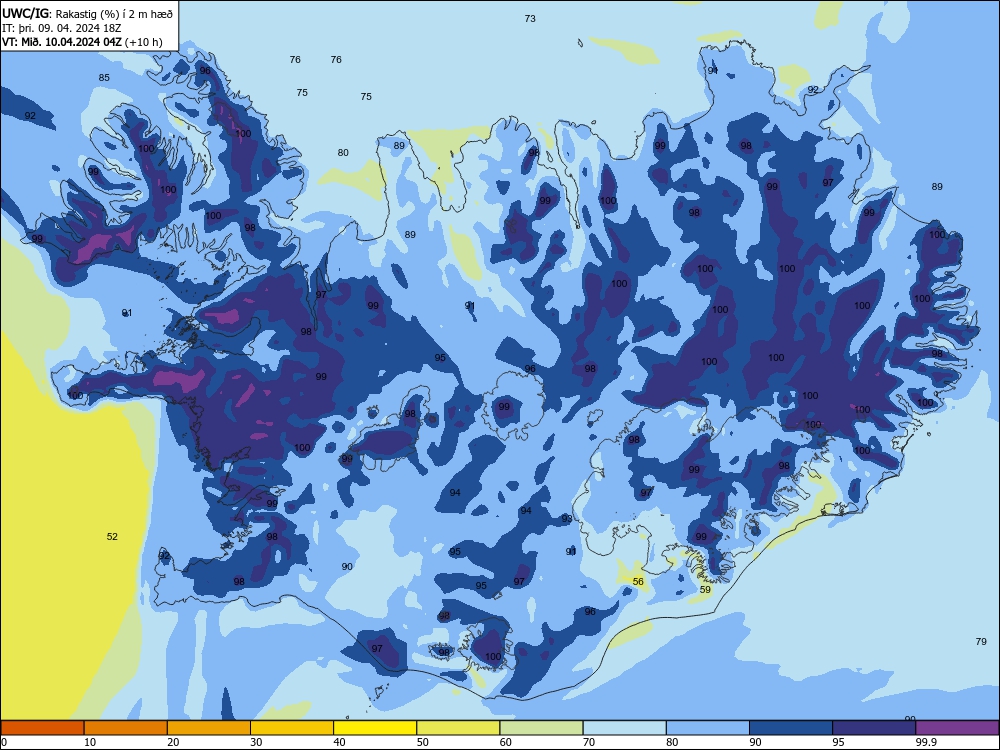The image size is (1000, 750).
Task: Select the medium blue 90–95 legend swatch
Action: pyautogui.click(x=791, y=728)
